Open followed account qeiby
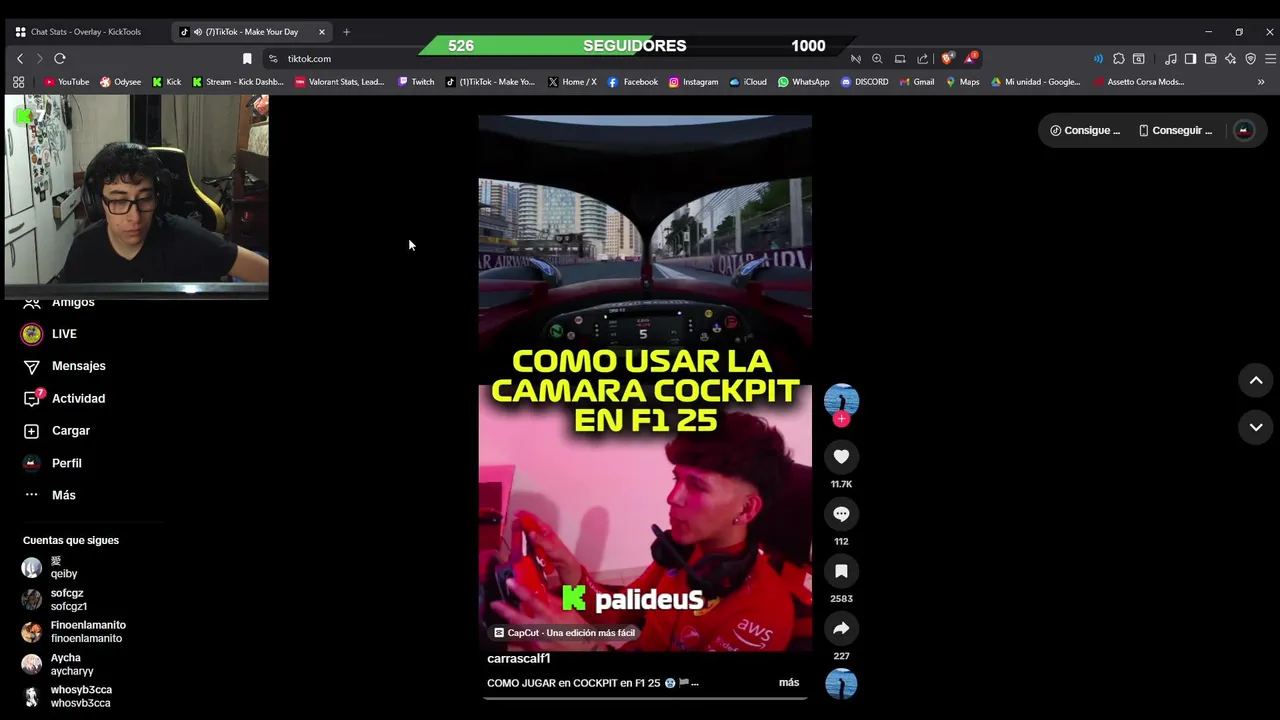The image size is (1280, 720). [52, 567]
